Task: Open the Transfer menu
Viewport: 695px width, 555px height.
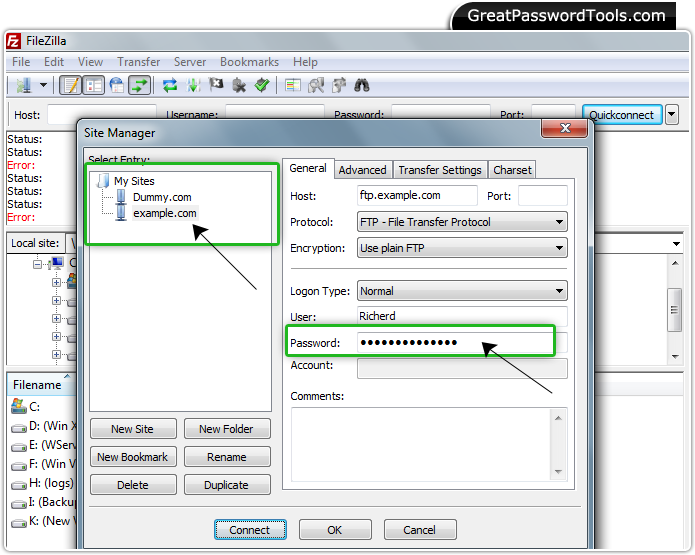Action: tap(138, 62)
